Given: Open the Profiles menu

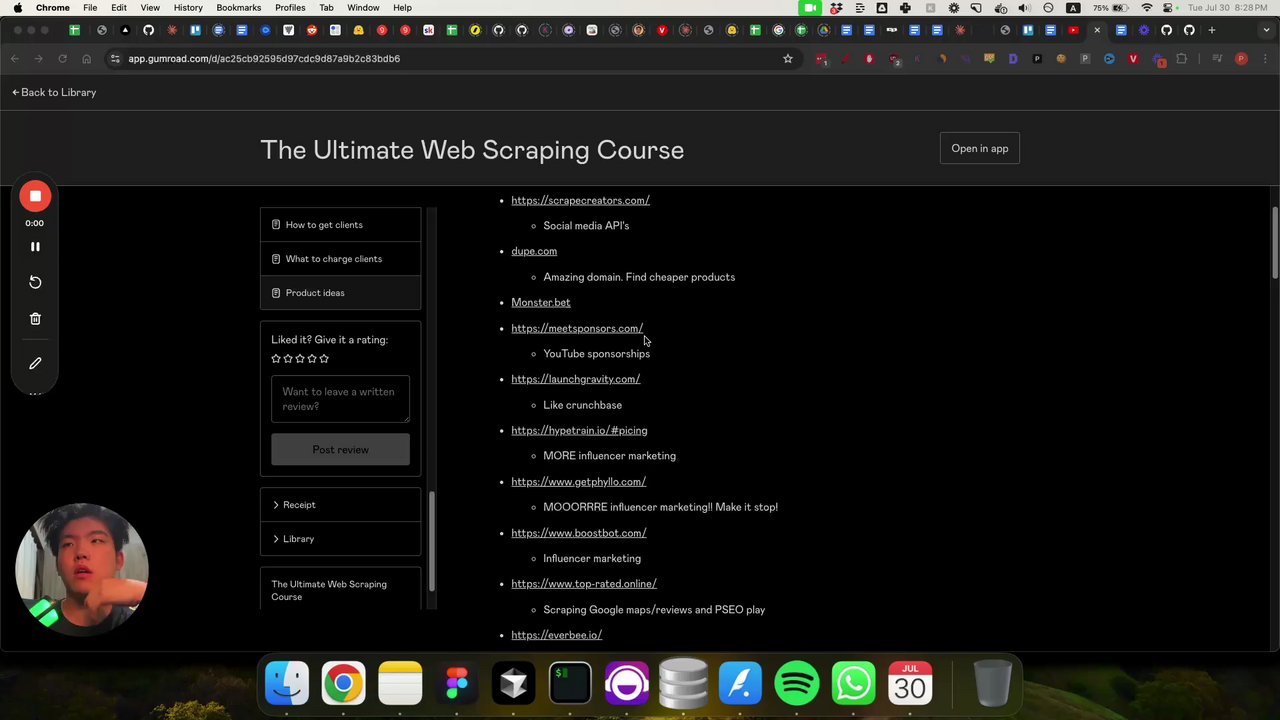Looking at the screenshot, I should click(290, 8).
